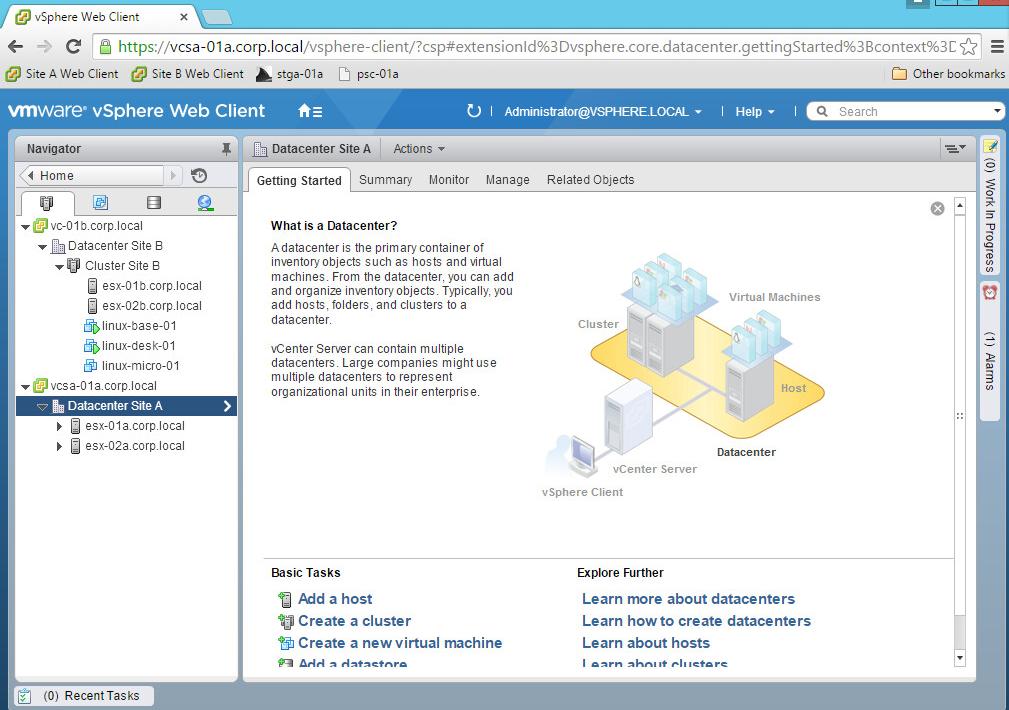Open the Hosts and Clusters navigator tab
This screenshot has height=710, width=1009.
(46, 203)
